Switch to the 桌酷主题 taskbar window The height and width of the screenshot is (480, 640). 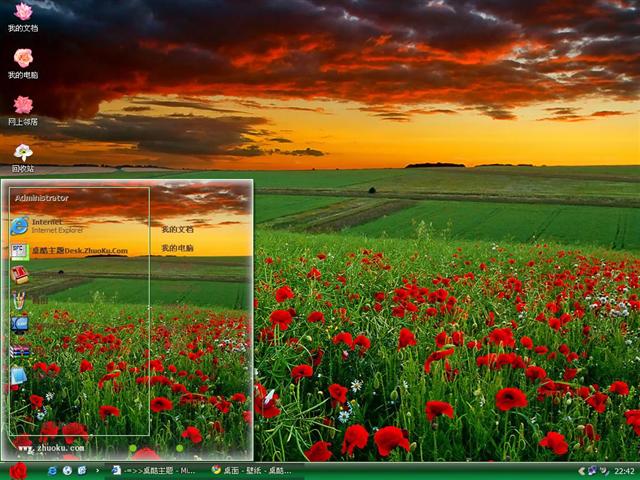153,471
